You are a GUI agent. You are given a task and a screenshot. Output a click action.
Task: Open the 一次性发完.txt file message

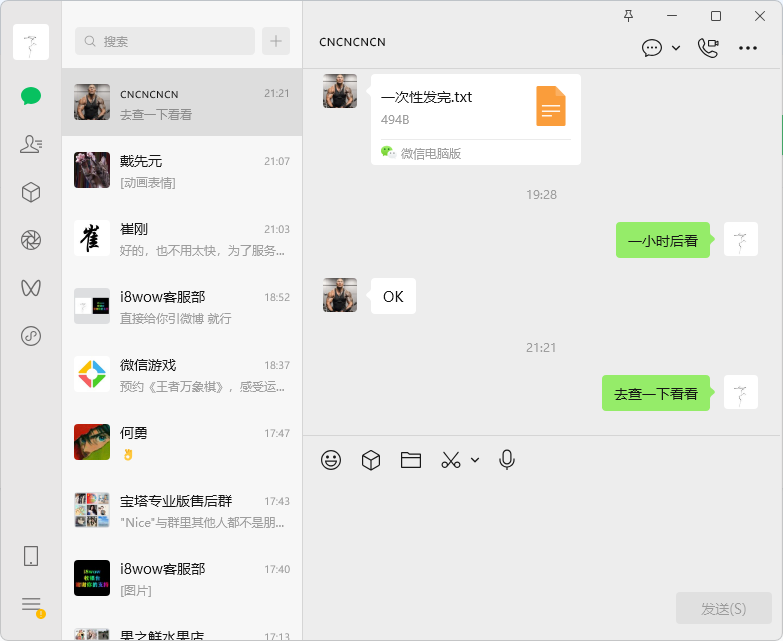[475, 119]
